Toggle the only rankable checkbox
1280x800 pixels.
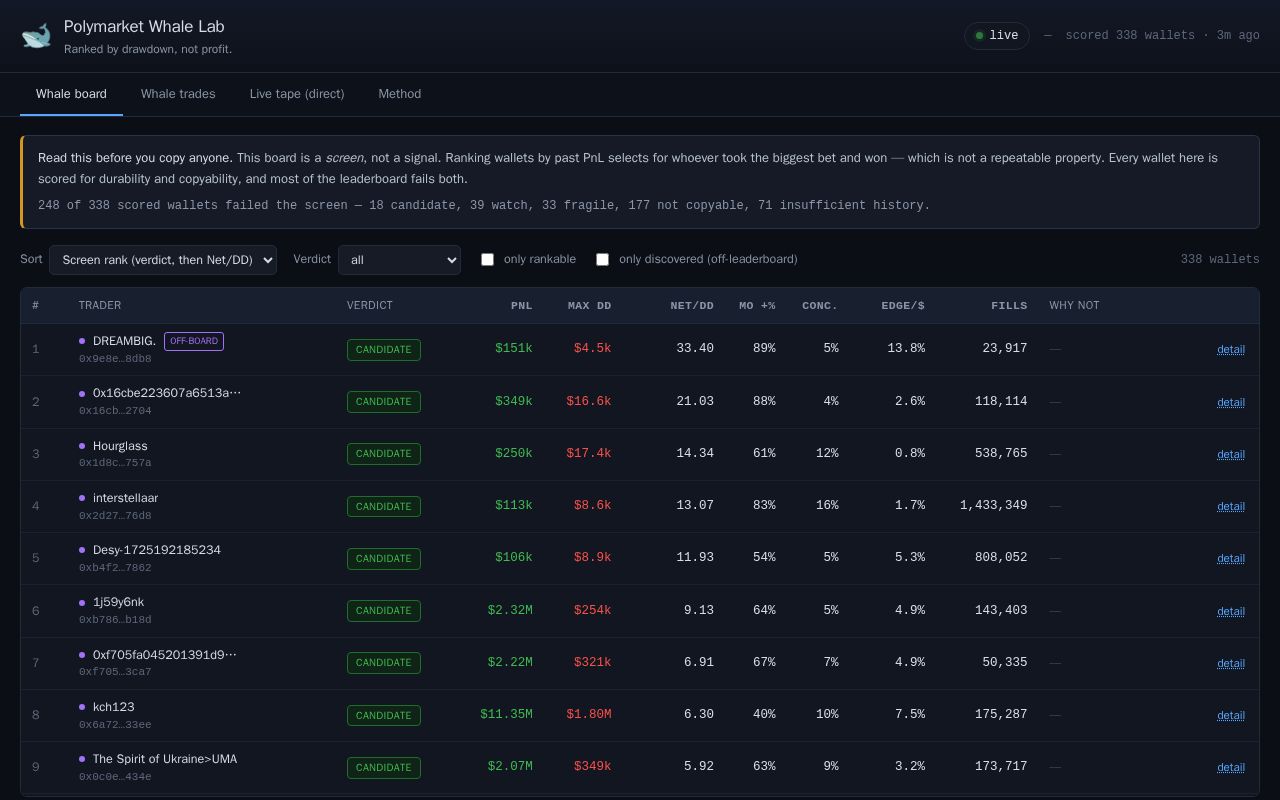pyautogui.click(x=488, y=259)
